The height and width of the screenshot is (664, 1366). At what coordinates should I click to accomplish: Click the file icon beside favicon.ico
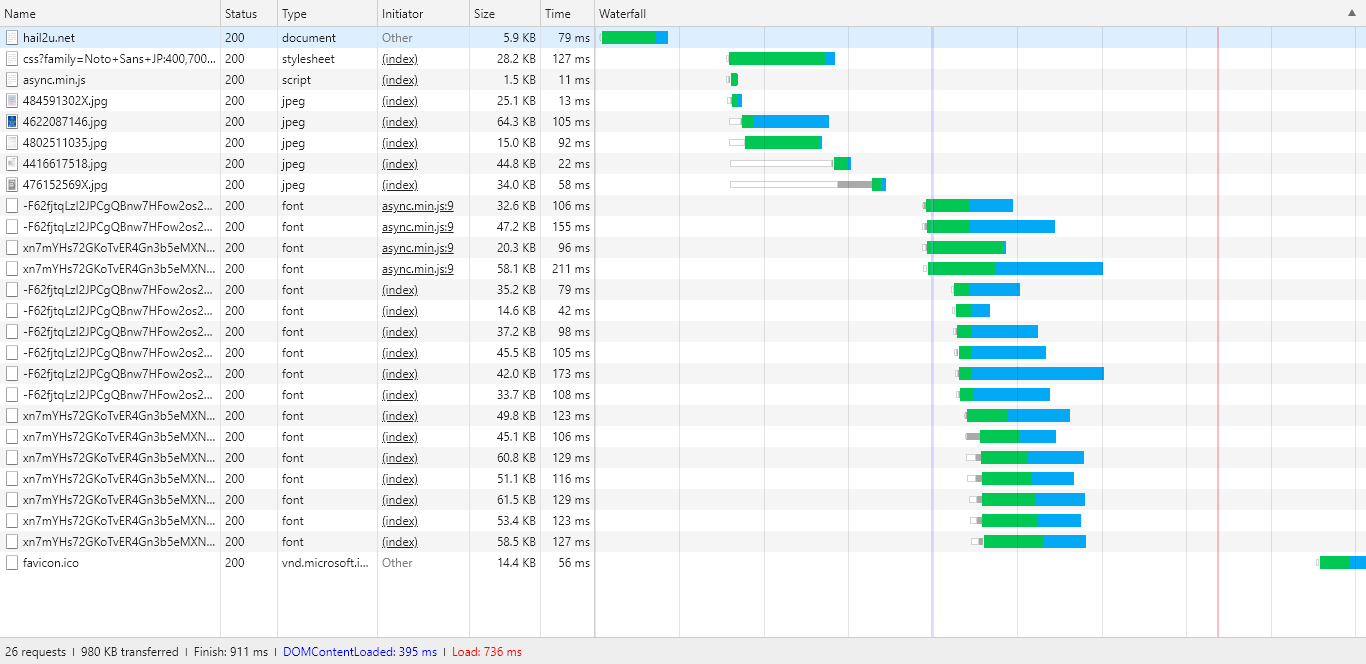click(12, 563)
